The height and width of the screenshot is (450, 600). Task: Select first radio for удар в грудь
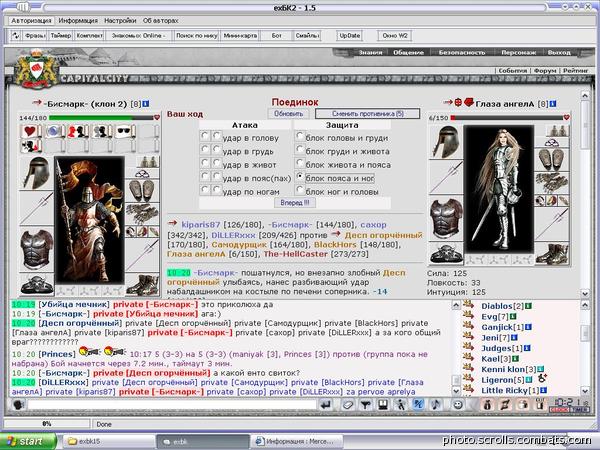205,149
